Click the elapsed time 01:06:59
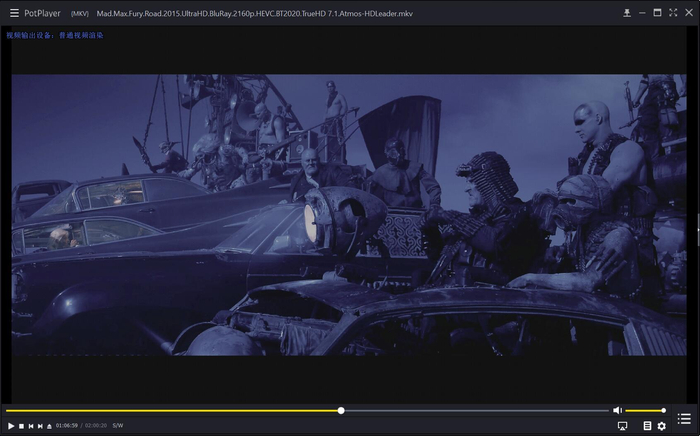This screenshot has height=436, width=700. [x=67, y=426]
